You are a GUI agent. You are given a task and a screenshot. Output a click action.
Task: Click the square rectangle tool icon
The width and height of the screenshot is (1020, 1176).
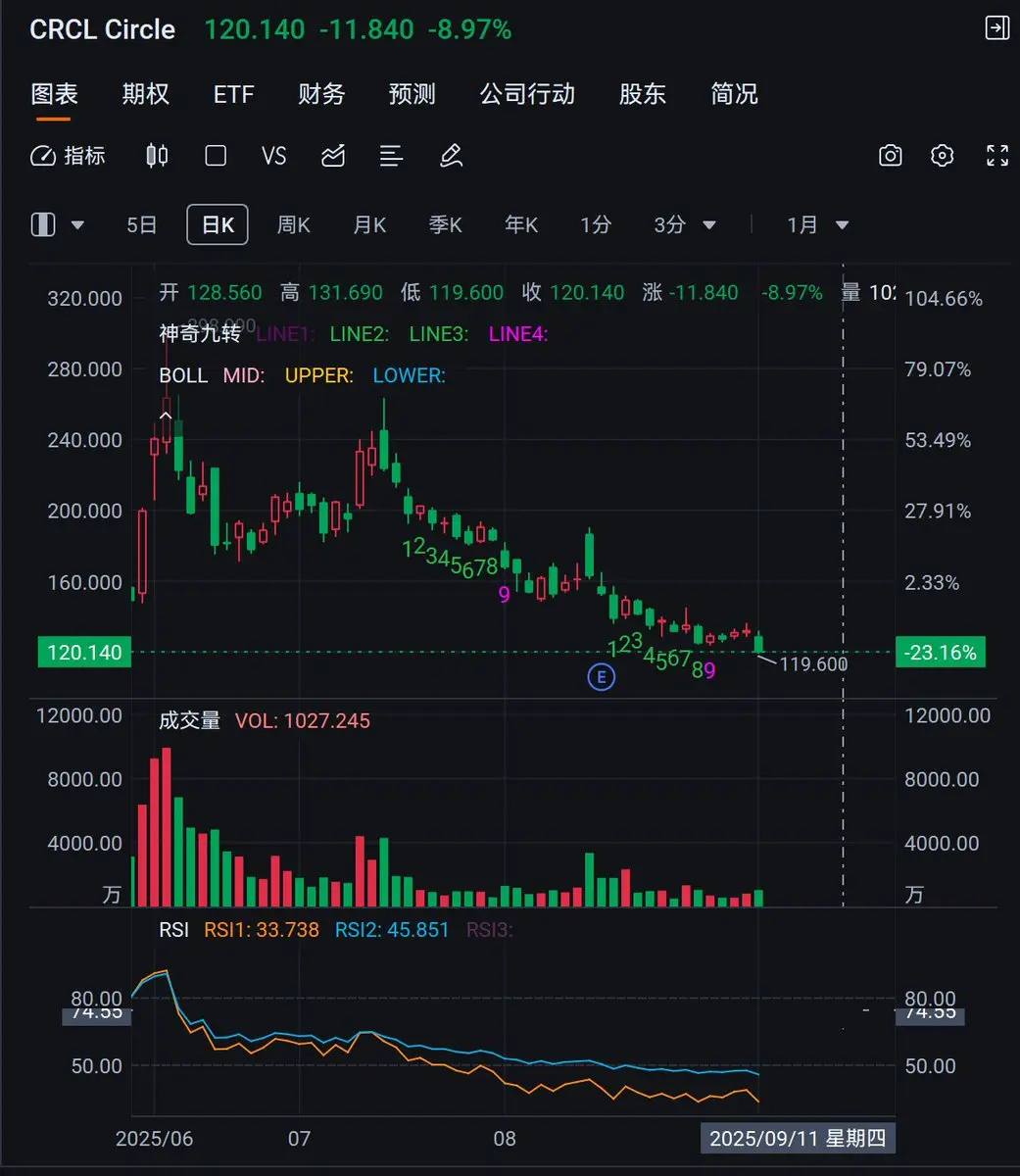216,156
